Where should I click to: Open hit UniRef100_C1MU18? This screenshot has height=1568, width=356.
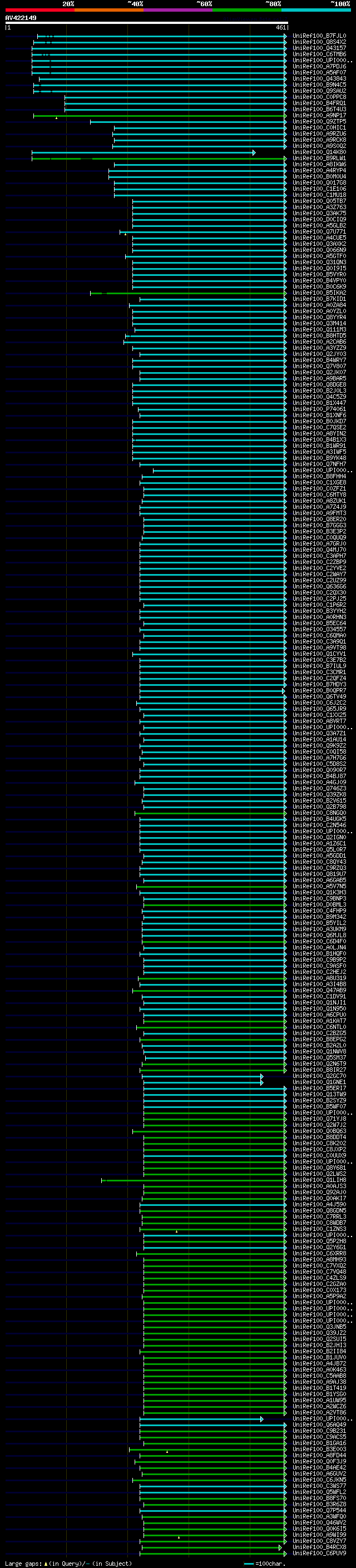tap(319, 195)
